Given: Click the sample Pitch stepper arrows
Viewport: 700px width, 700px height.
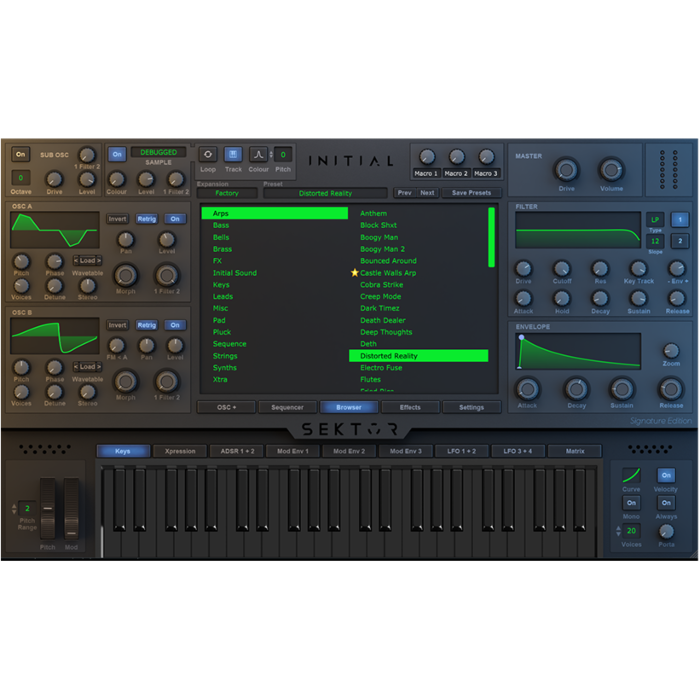Looking at the screenshot, I should [x=271, y=154].
